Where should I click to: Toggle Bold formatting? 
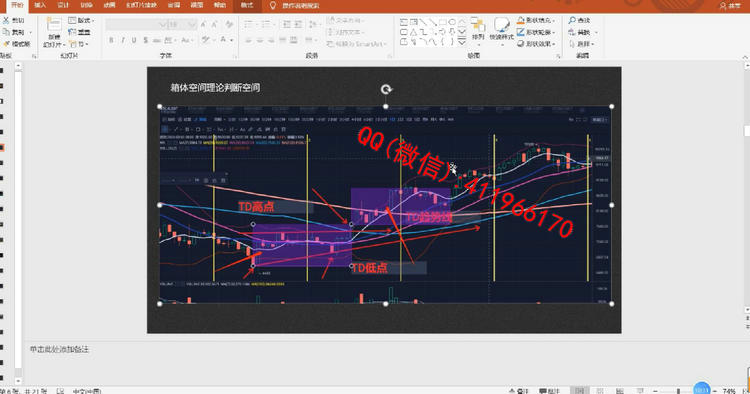tap(111, 40)
